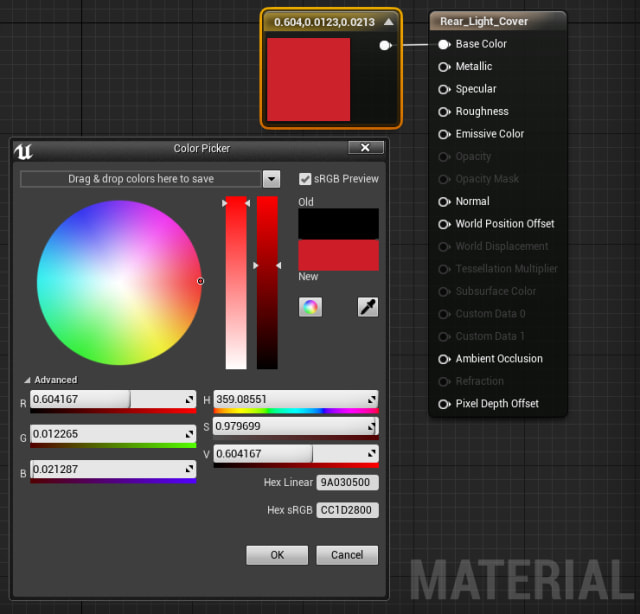Select the Ambient Occlusion input pin
The image size is (640, 614).
click(x=444, y=359)
